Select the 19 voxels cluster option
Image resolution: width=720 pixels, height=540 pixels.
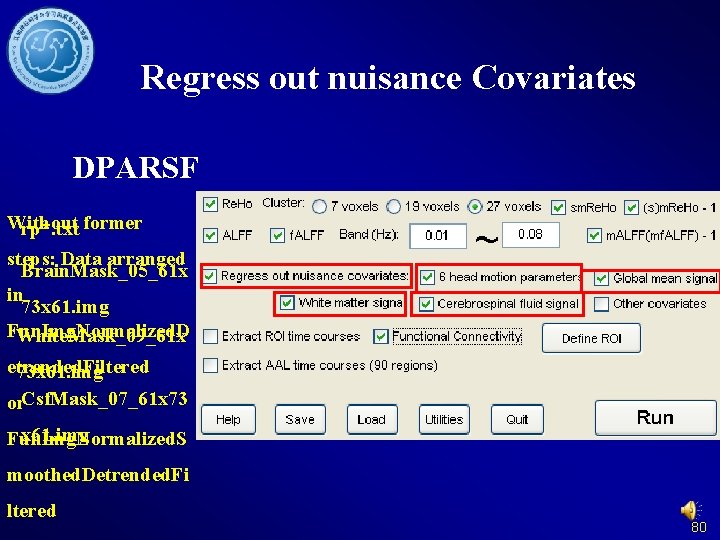[x=393, y=207]
